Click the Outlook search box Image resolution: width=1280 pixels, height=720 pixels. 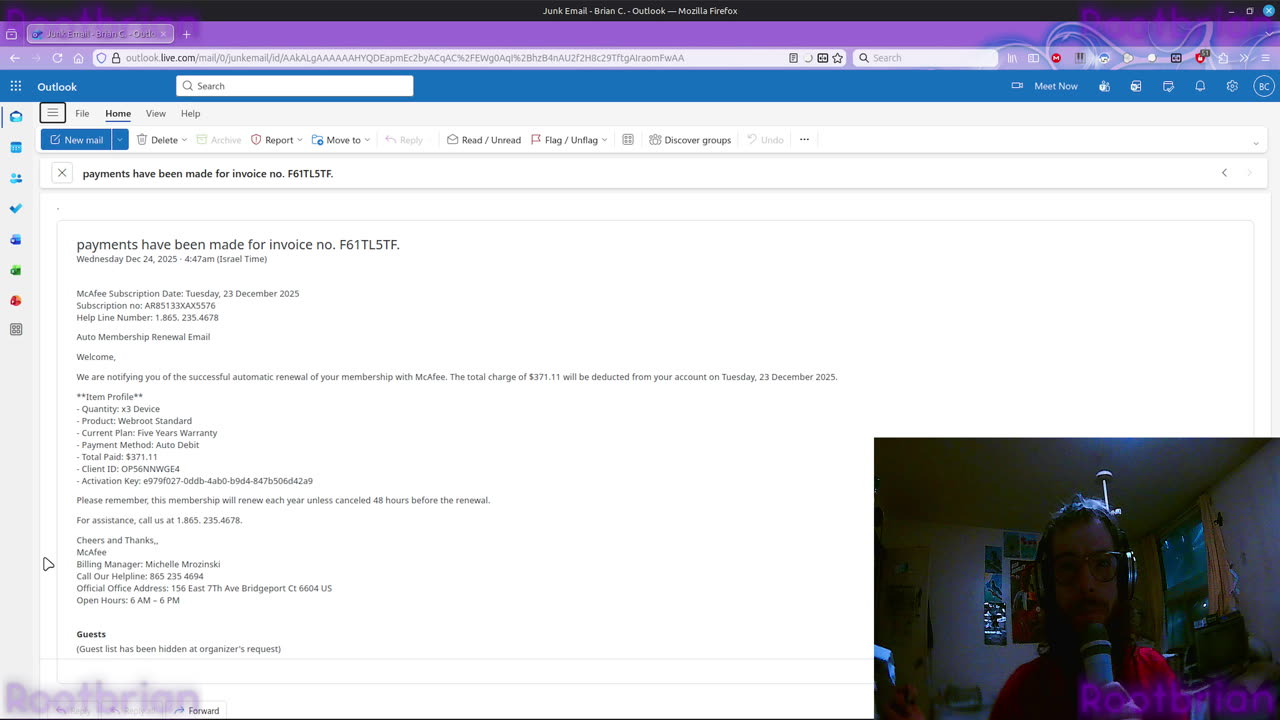pyautogui.click(x=295, y=86)
